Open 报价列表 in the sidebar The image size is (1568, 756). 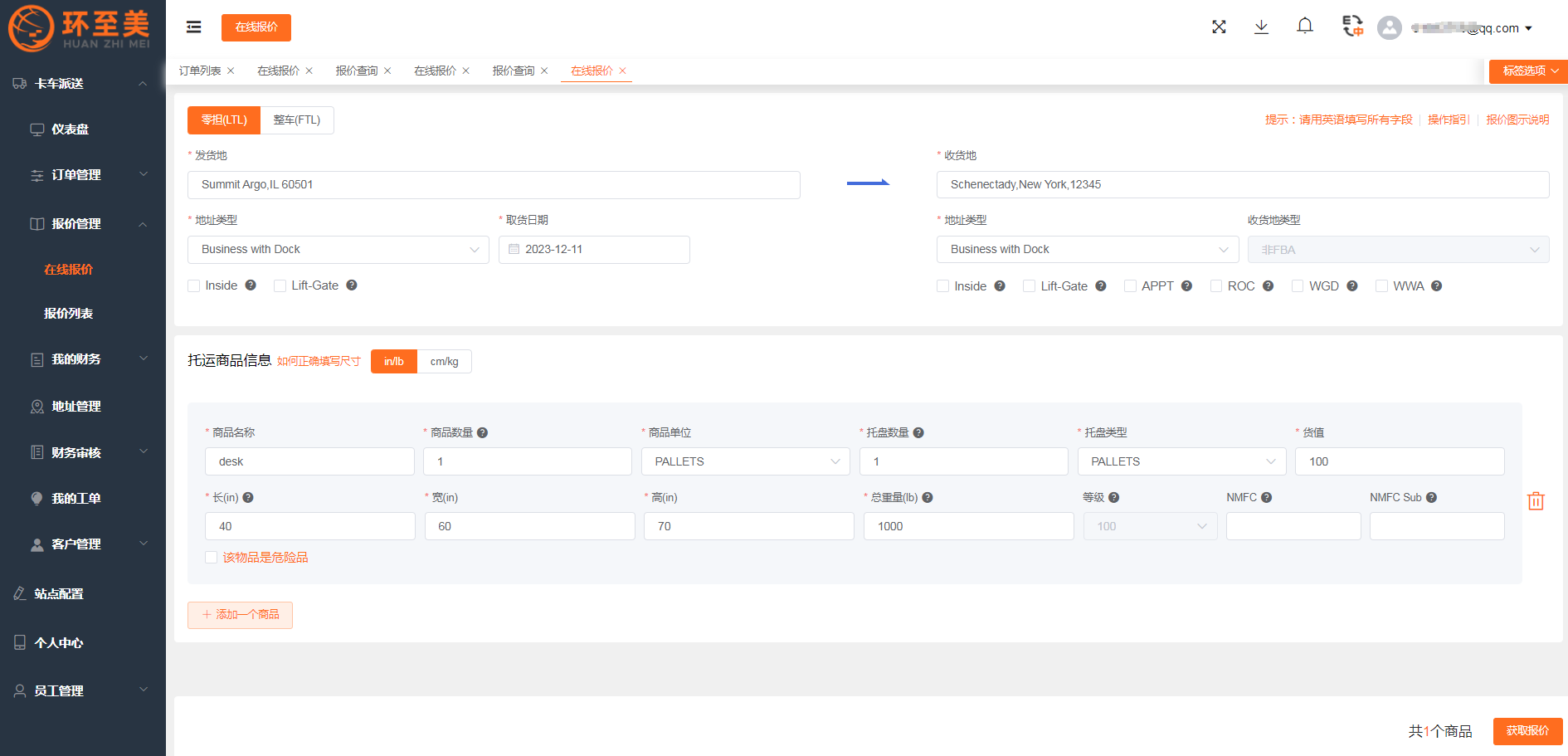pyautogui.click(x=68, y=314)
